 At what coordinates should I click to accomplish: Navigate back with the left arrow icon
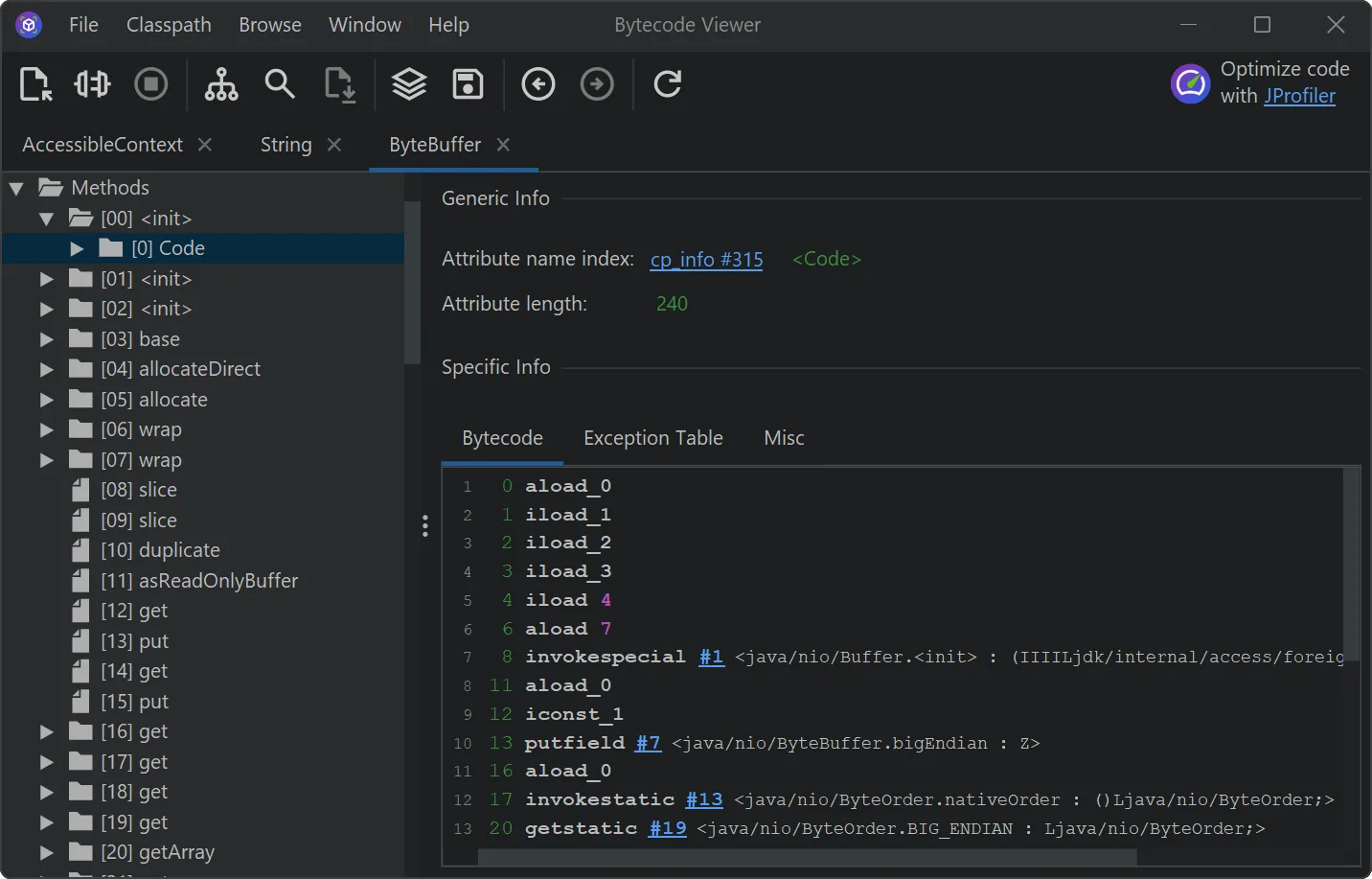[x=538, y=84]
